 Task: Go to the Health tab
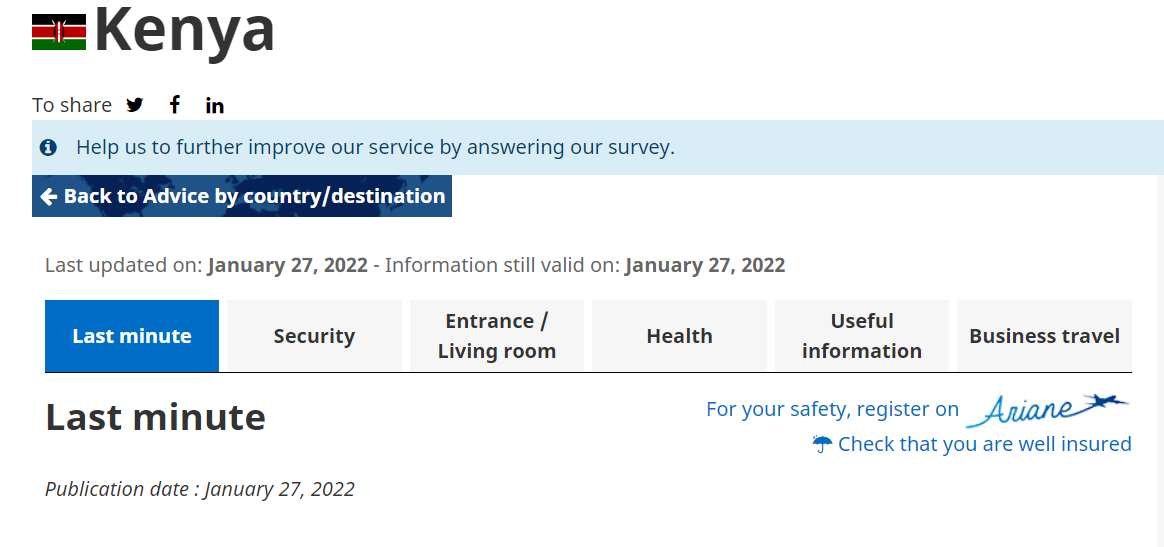[679, 336]
